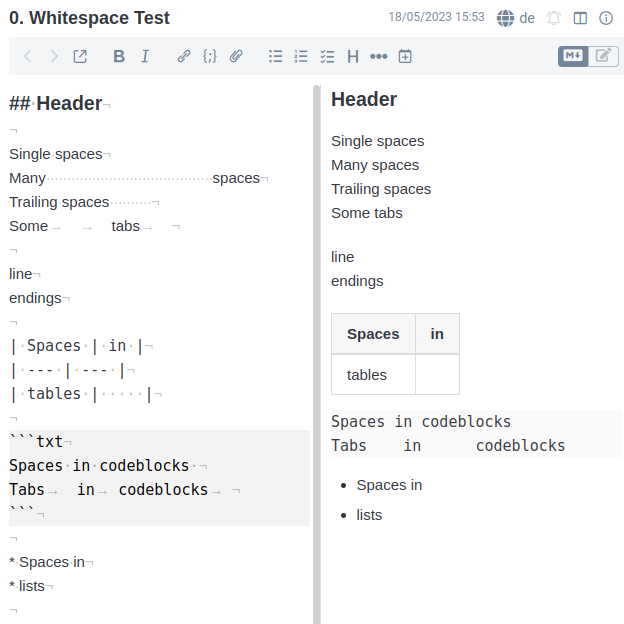Attach a file with paperclip icon
The width and height of the screenshot is (624, 624).
236,56
